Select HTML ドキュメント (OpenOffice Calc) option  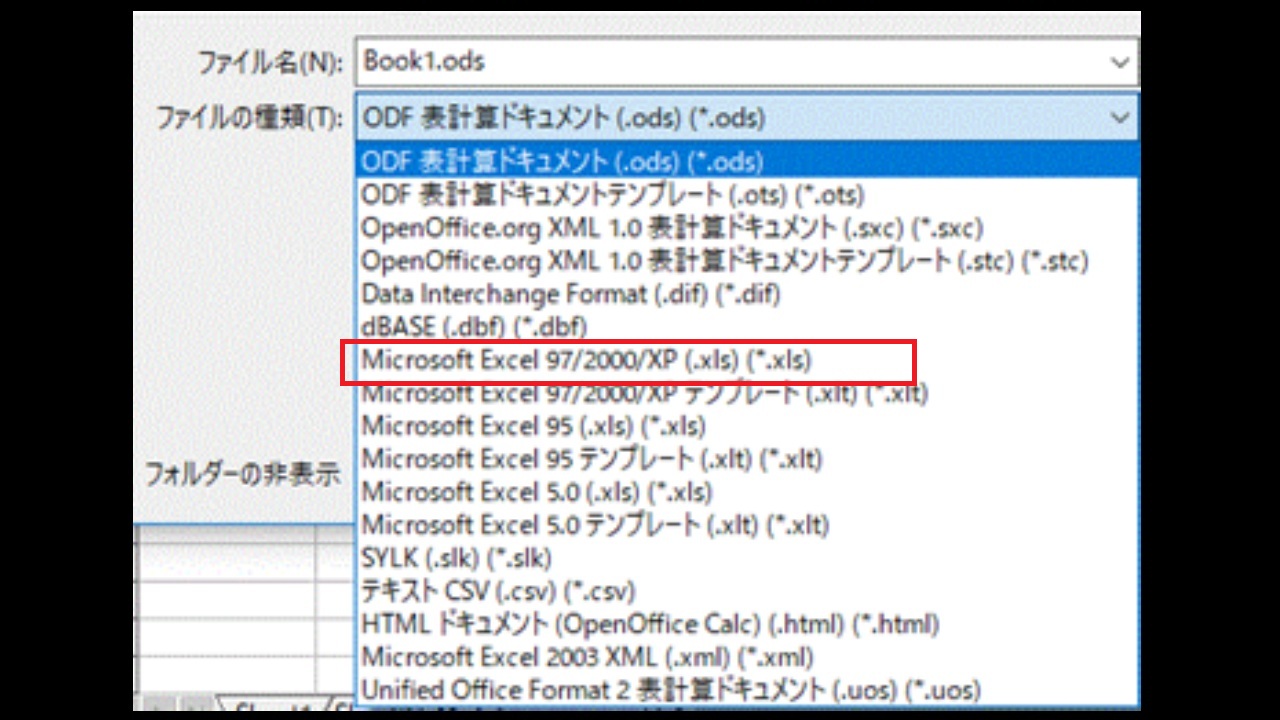(x=649, y=624)
